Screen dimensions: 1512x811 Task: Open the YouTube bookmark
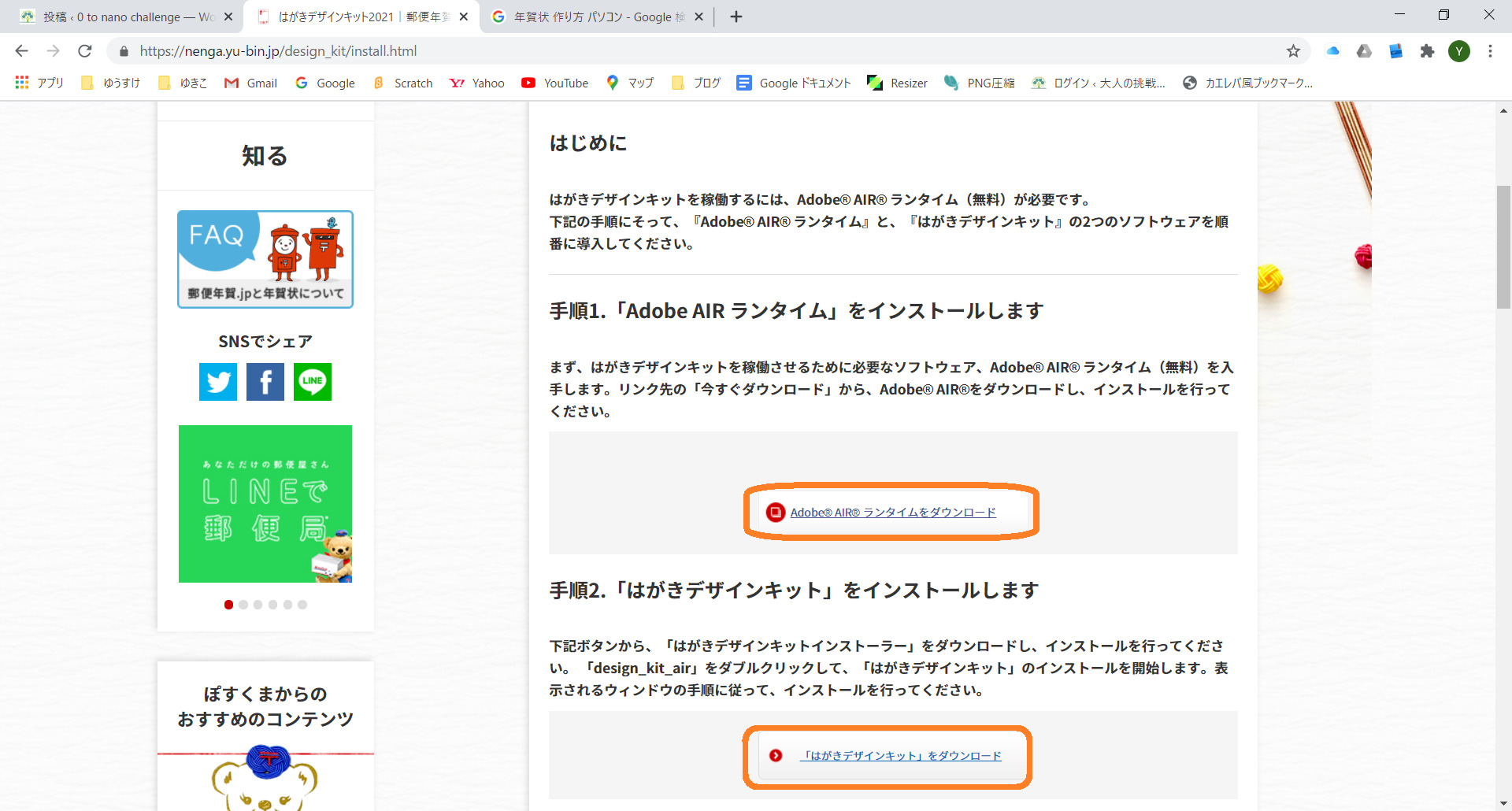click(x=555, y=83)
